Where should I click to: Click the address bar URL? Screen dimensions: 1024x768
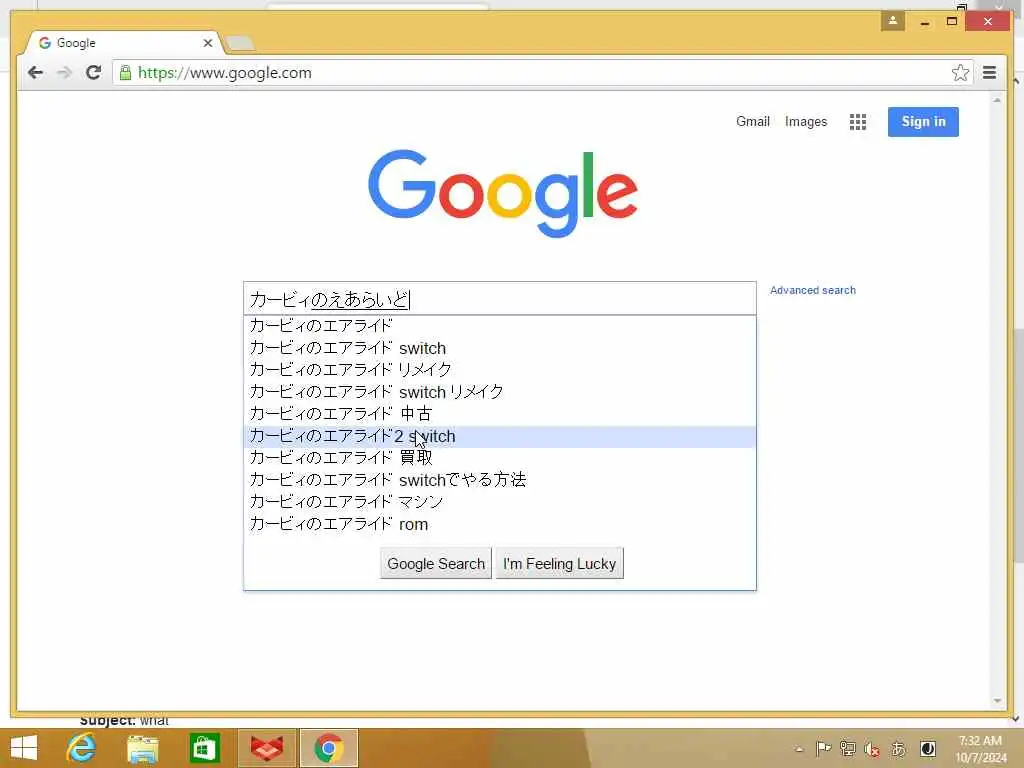(x=225, y=72)
